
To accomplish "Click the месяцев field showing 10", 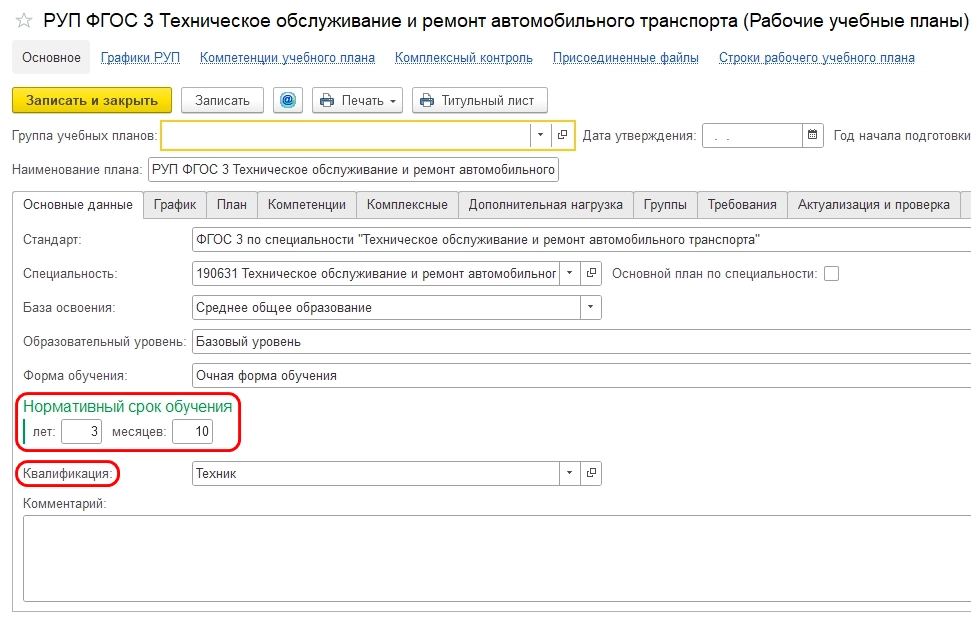I will tap(193, 431).
